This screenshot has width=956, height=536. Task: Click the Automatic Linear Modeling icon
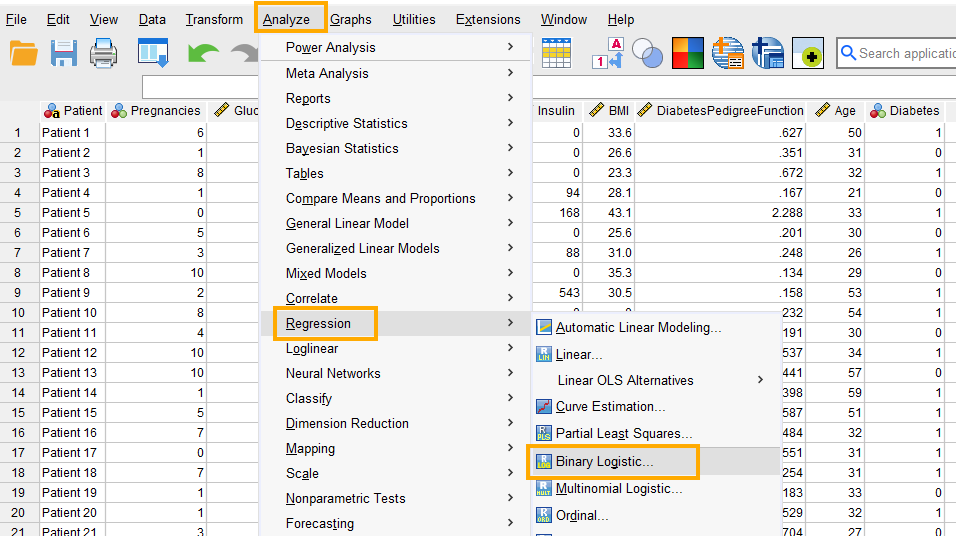pyautogui.click(x=544, y=327)
